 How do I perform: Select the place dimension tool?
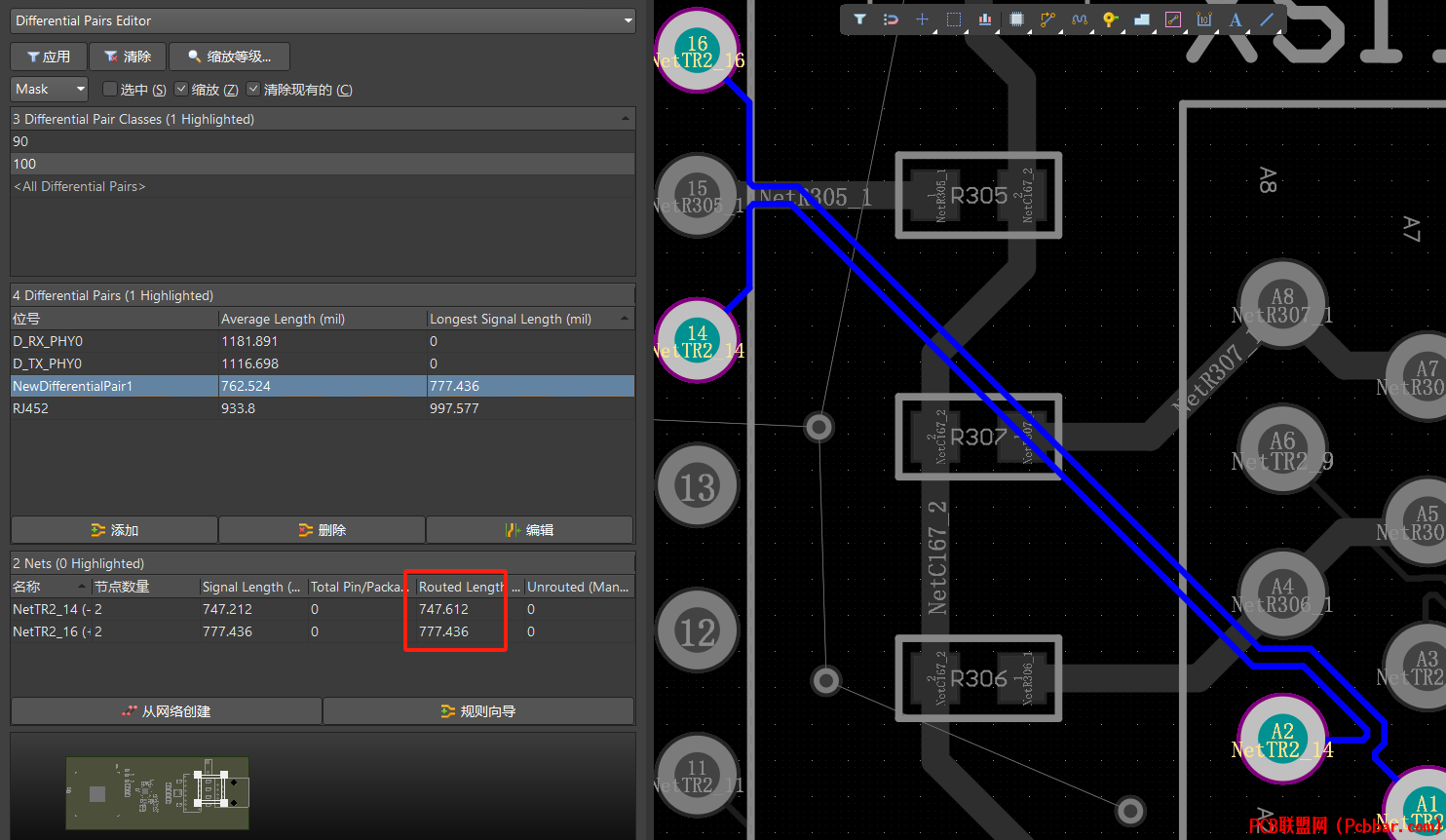point(1204,19)
